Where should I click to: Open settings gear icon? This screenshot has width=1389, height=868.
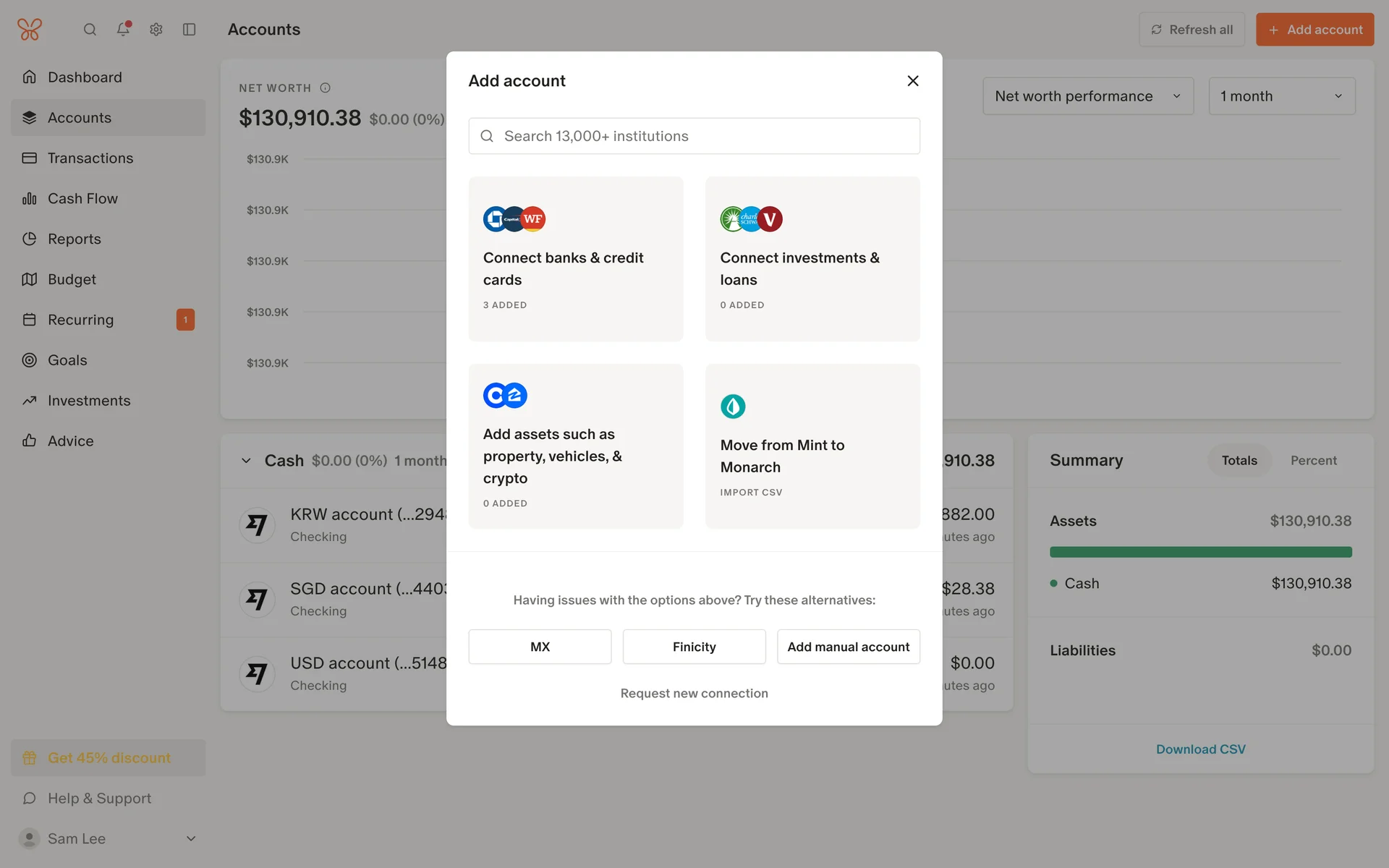(x=156, y=30)
